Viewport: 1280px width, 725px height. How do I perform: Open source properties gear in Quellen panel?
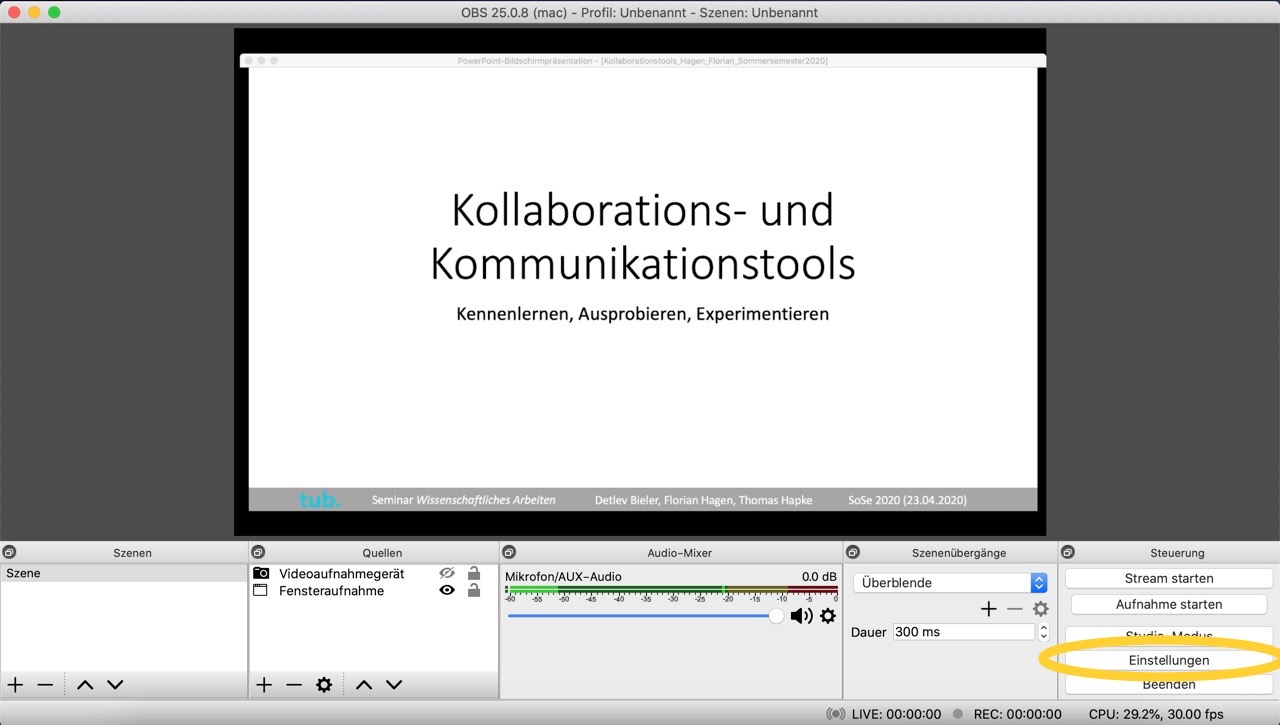point(324,685)
